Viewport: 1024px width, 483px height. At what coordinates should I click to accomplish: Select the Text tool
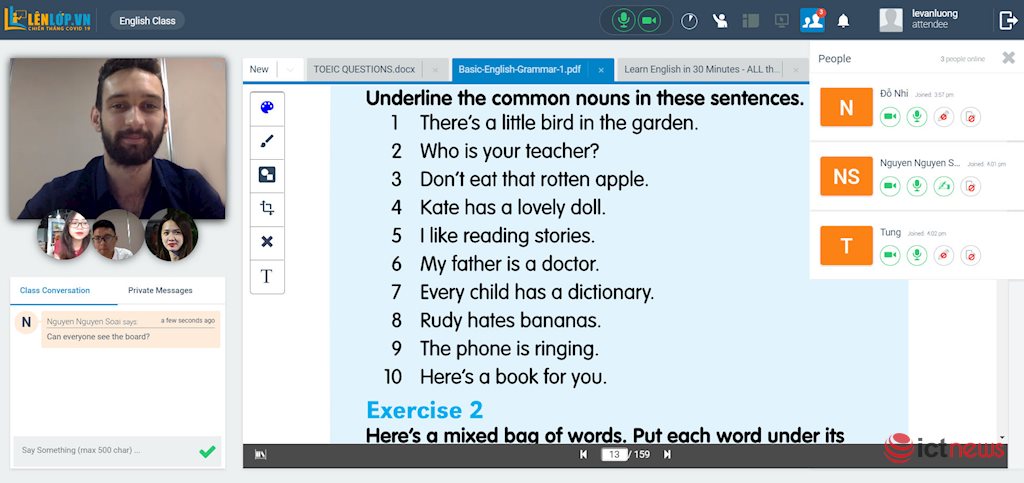[x=267, y=276]
